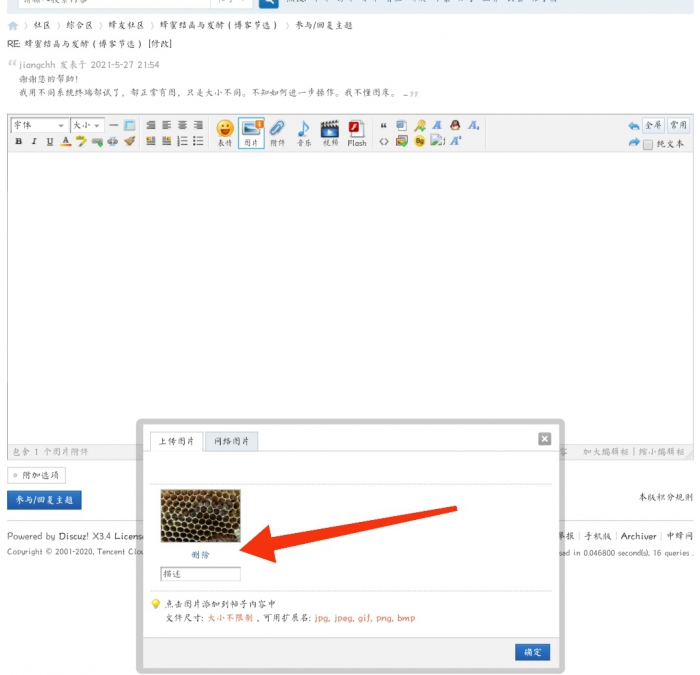Click the key hidden-content icon
The width and height of the screenshot is (700, 675).
tap(420, 125)
